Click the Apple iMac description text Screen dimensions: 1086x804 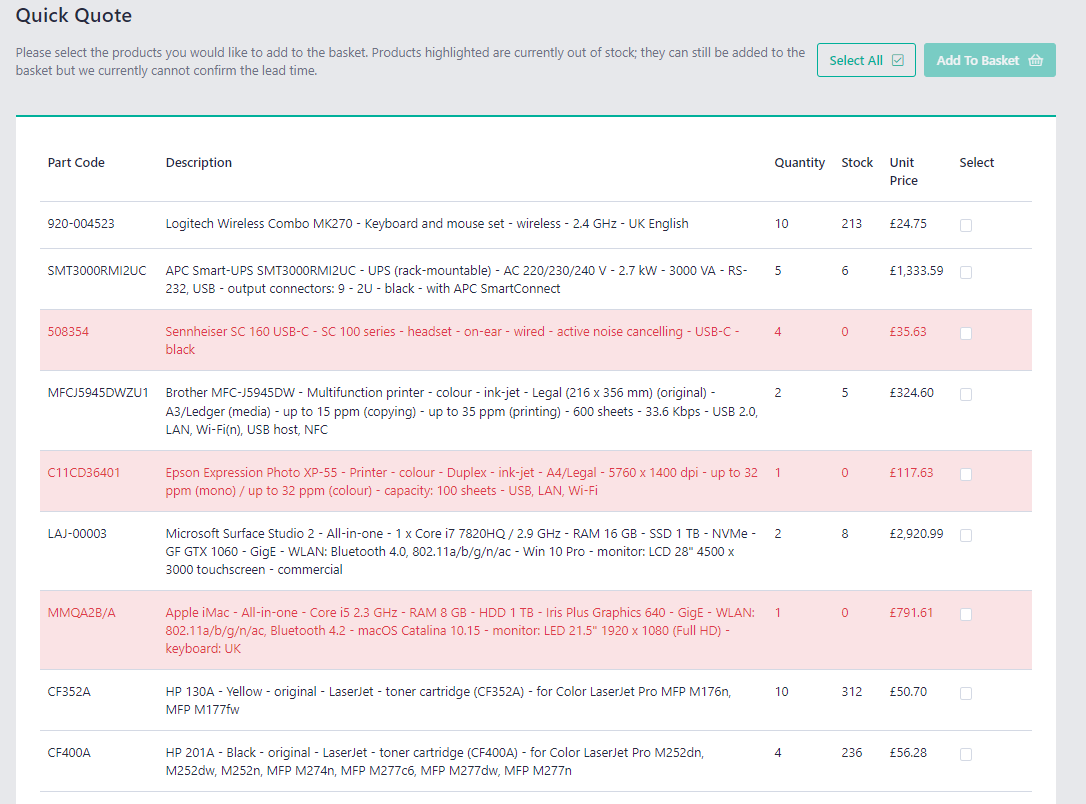[460, 631]
